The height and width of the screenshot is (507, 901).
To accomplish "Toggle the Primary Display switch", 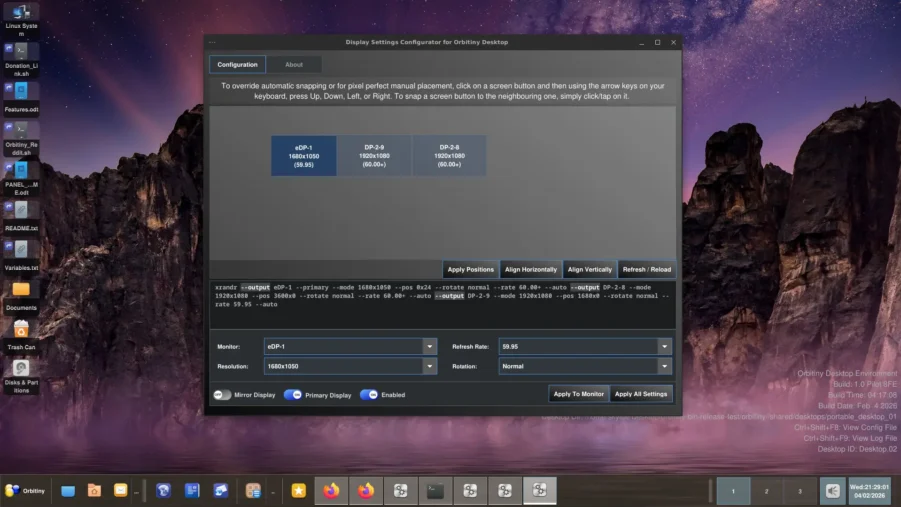I will click(x=293, y=395).
